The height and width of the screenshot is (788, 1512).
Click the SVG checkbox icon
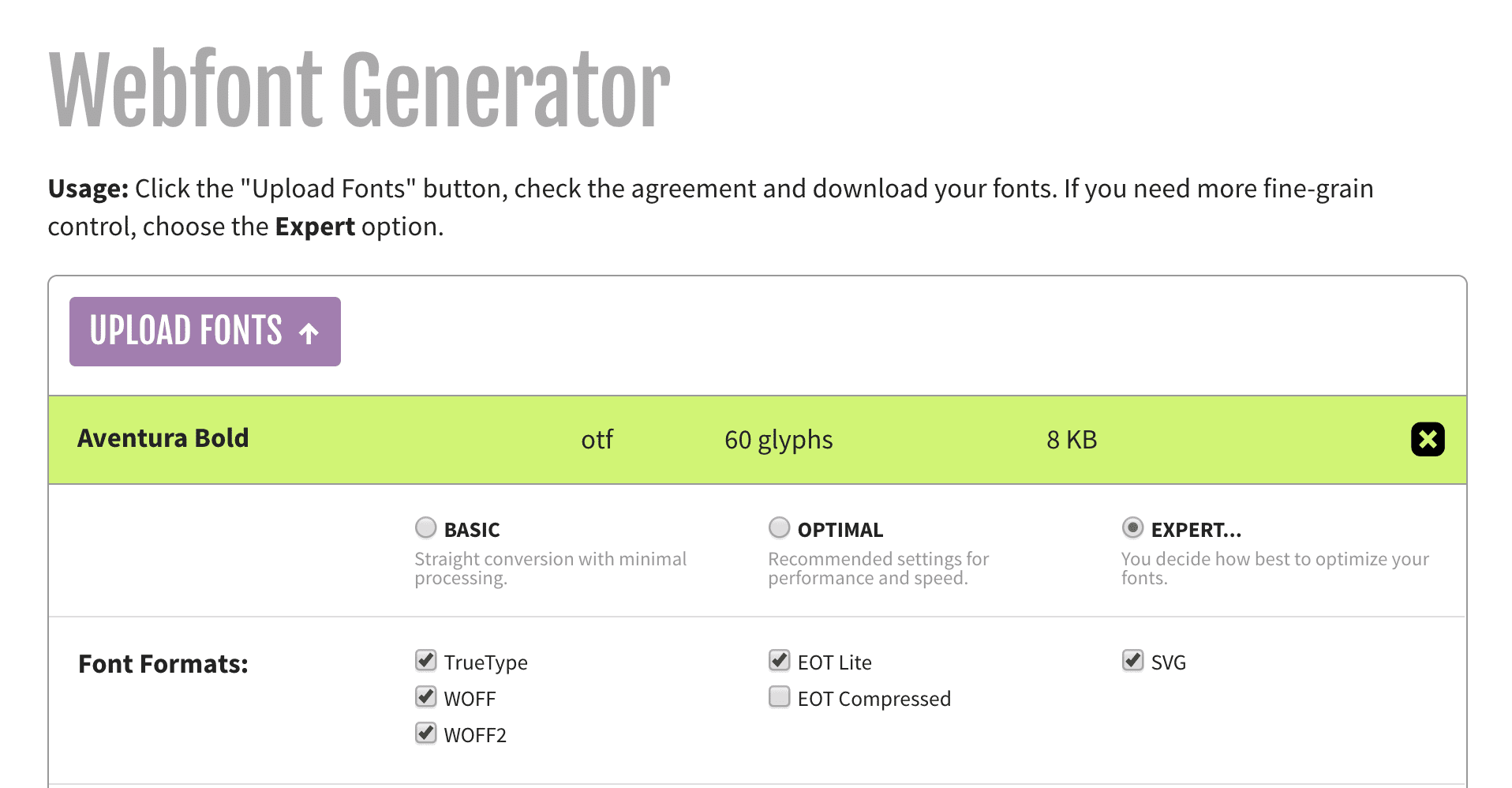[1132, 660]
